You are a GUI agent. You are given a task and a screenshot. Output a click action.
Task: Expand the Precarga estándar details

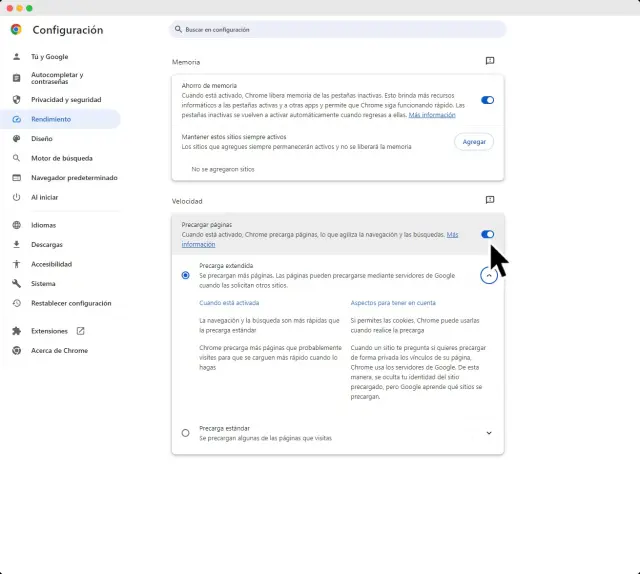tap(489, 433)
